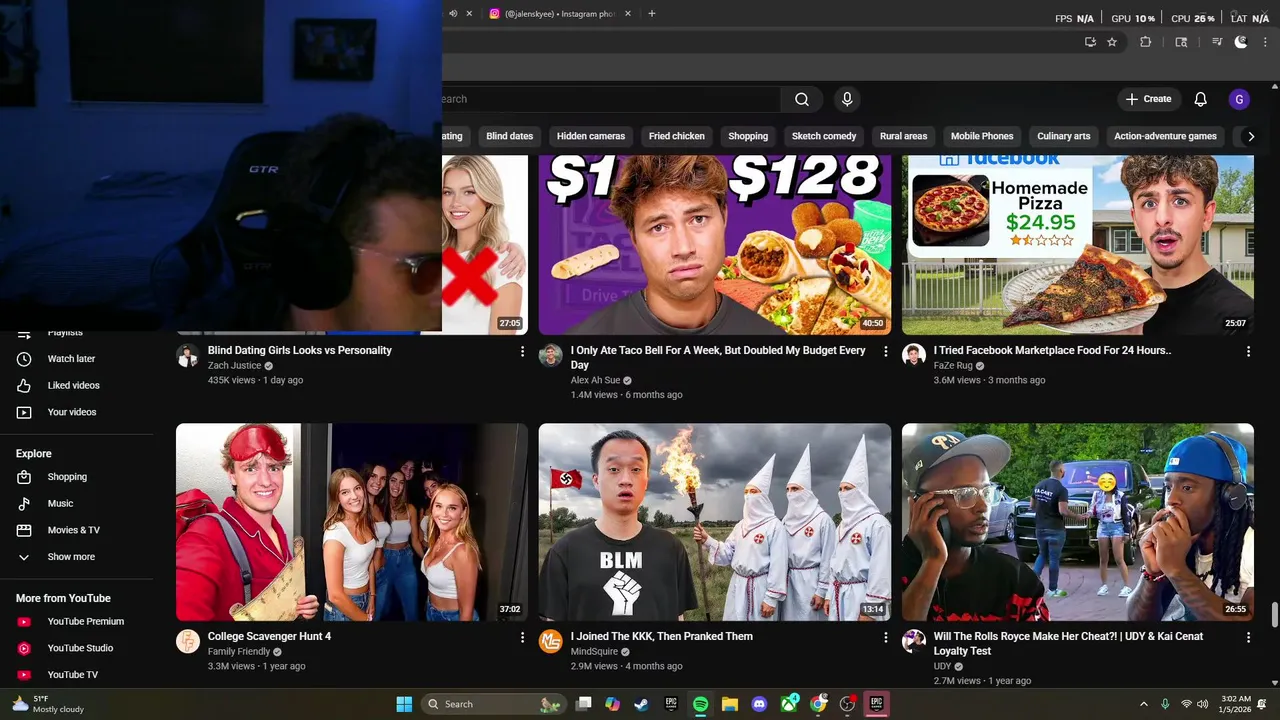This screenshot has height=720, width=1280.
Task: Open the weather widget showing 51°F
Action: click(x=48, y=704)
